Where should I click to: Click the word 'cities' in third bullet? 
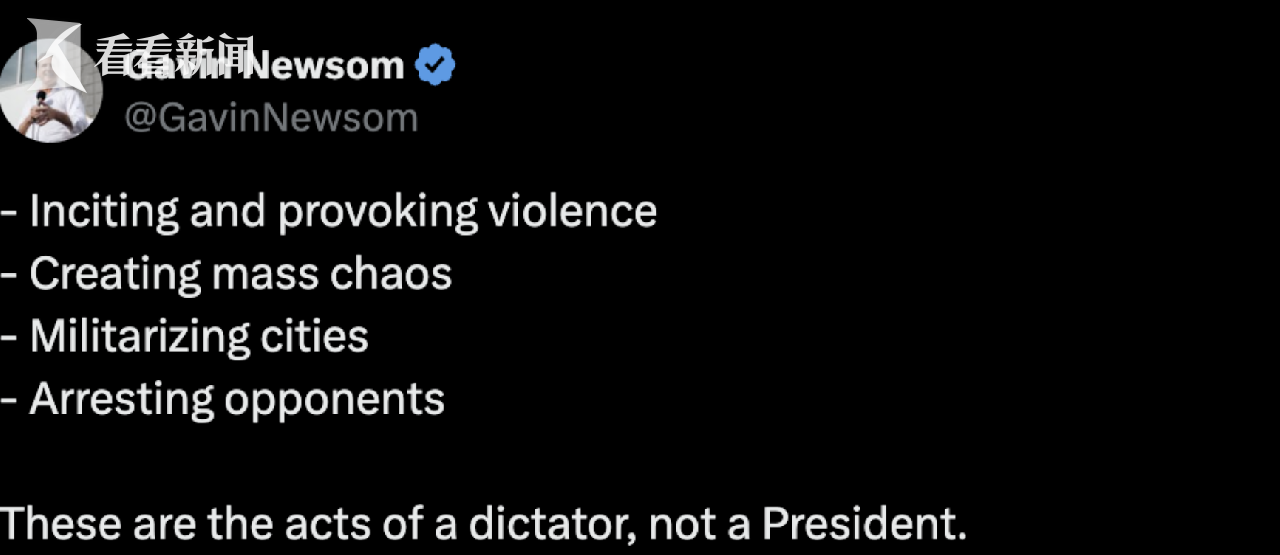pyautogui.click(x=315, y=336)
